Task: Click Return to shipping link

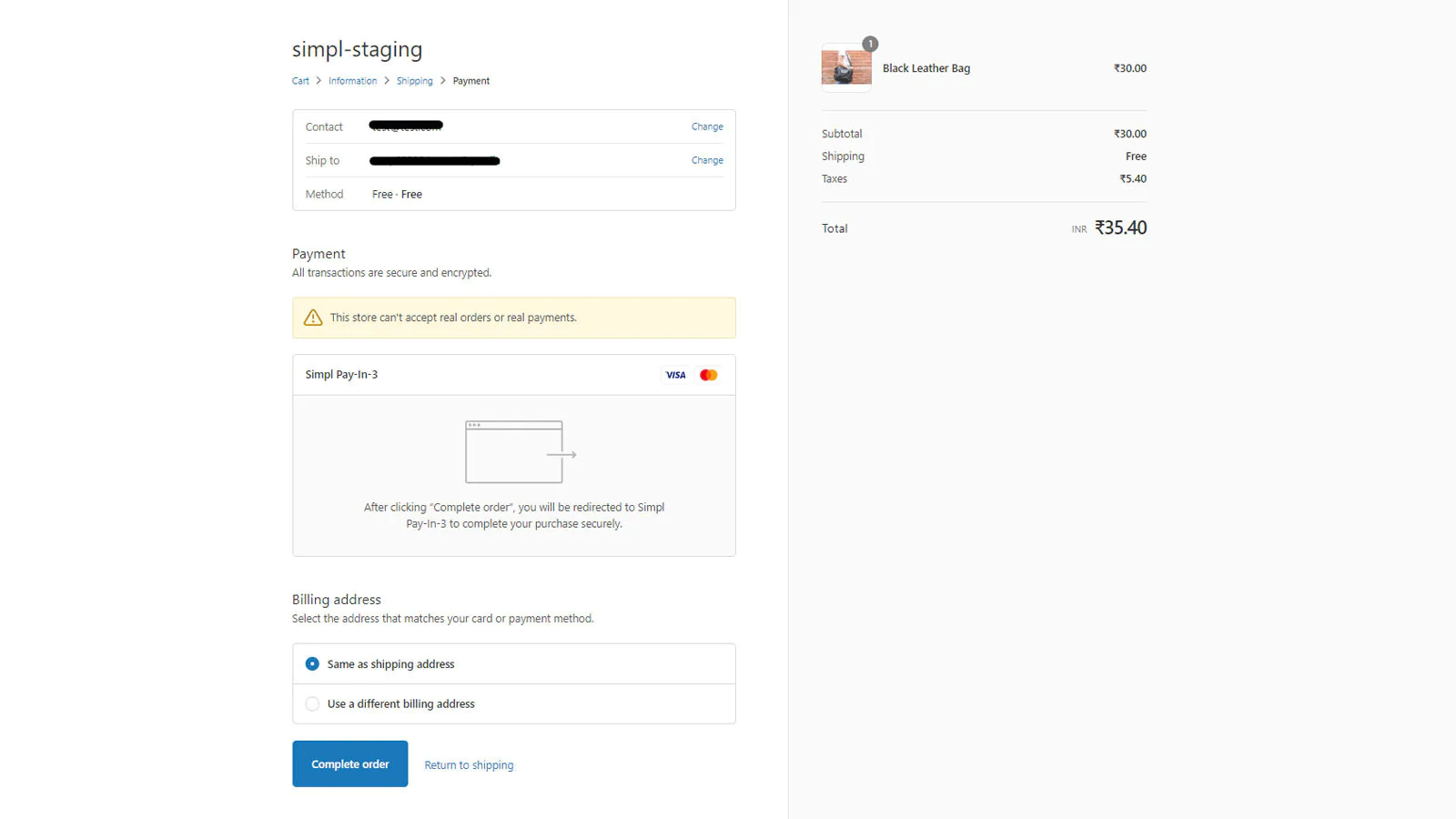Action: click(x=469, y=765)
